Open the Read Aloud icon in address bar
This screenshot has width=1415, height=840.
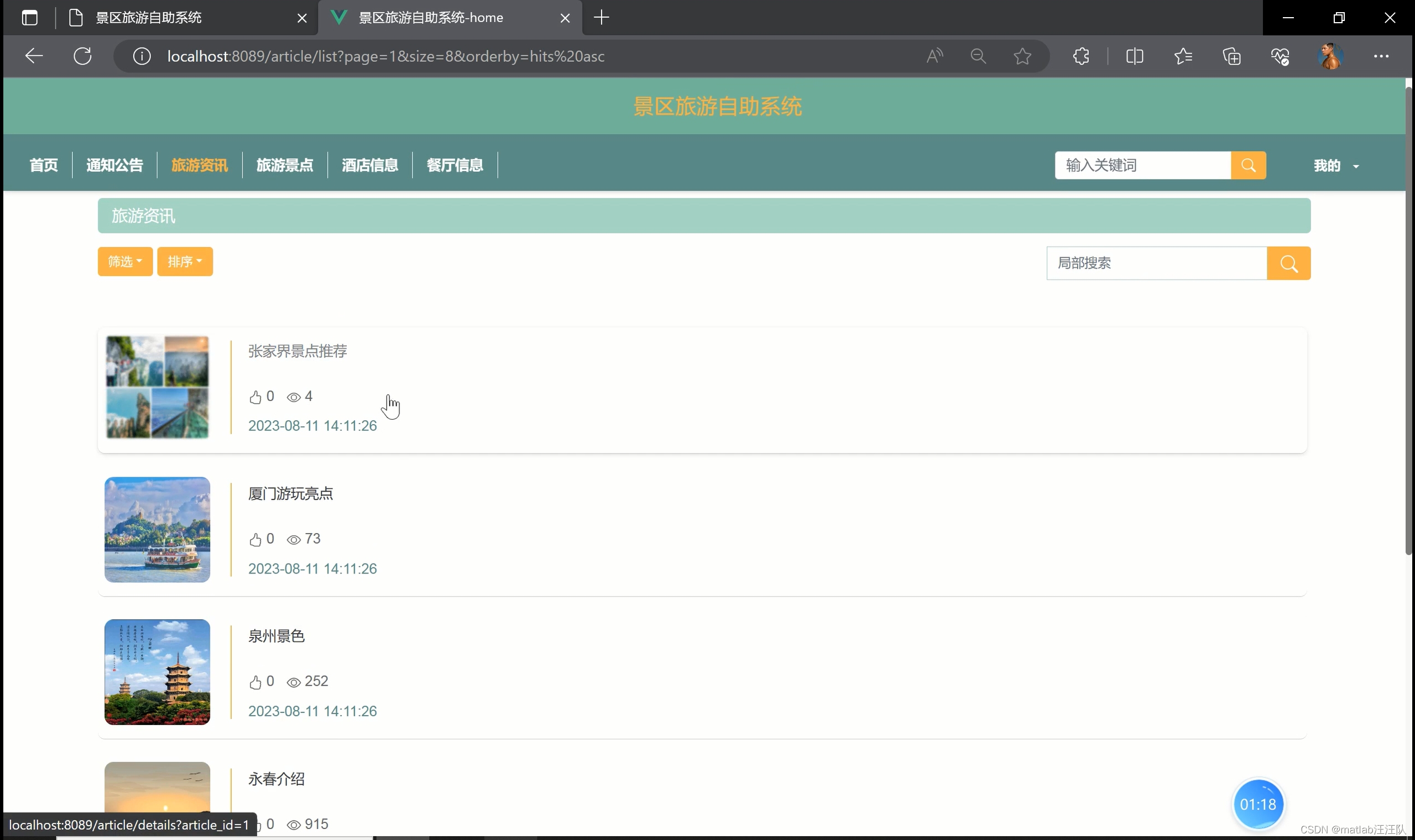(934, 56)
